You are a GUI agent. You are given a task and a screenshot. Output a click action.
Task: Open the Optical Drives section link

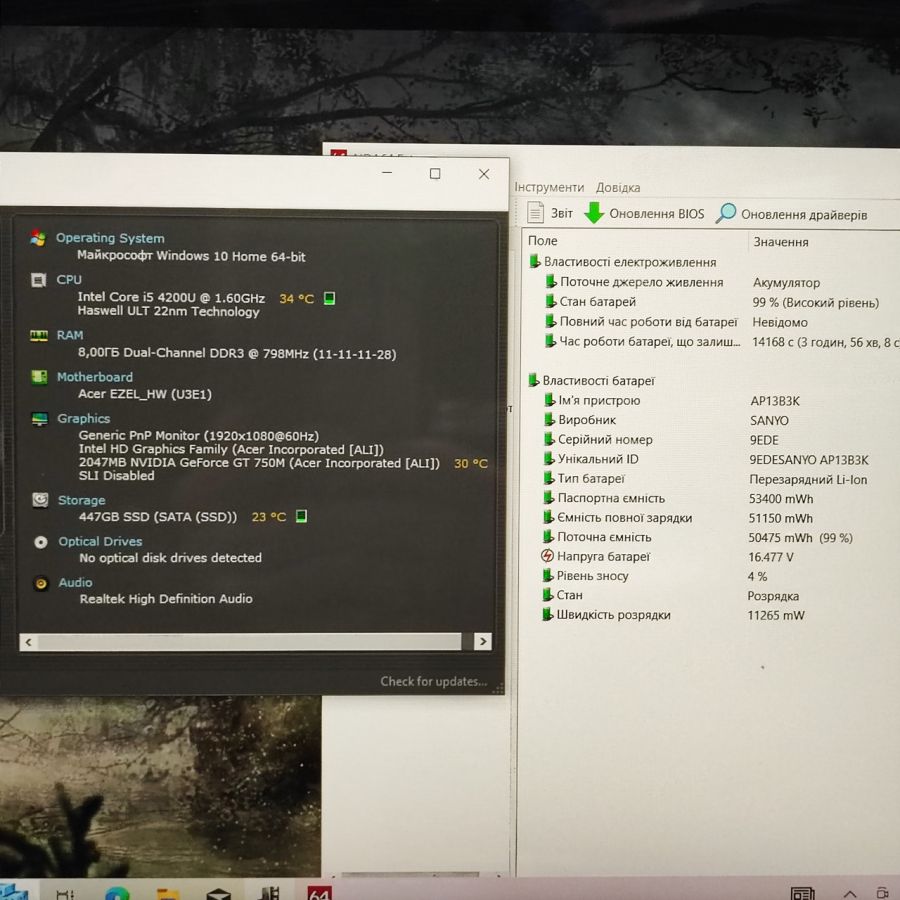pos(100,541)
